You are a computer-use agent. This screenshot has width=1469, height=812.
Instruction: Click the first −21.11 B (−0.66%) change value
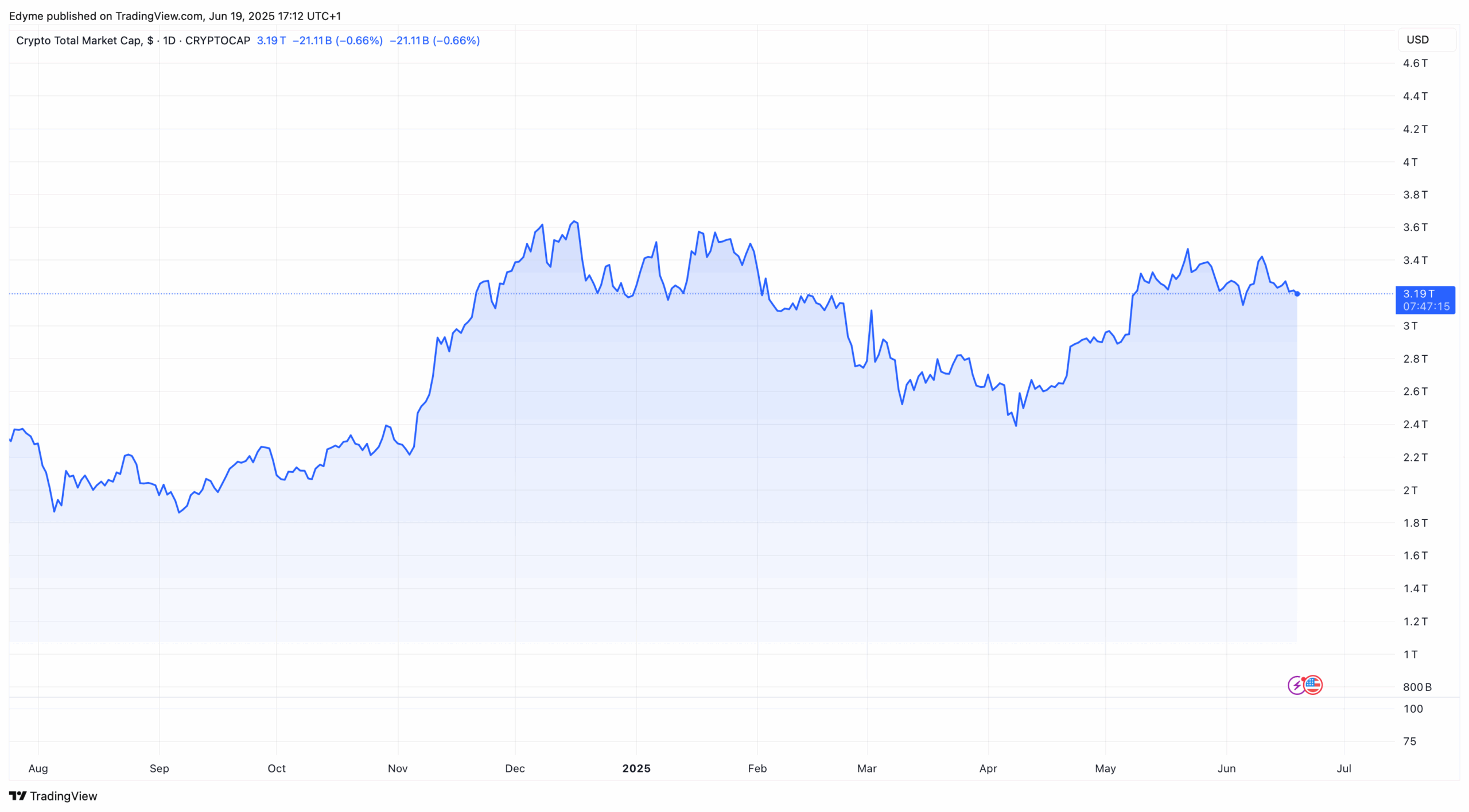(x=337, y=41)
